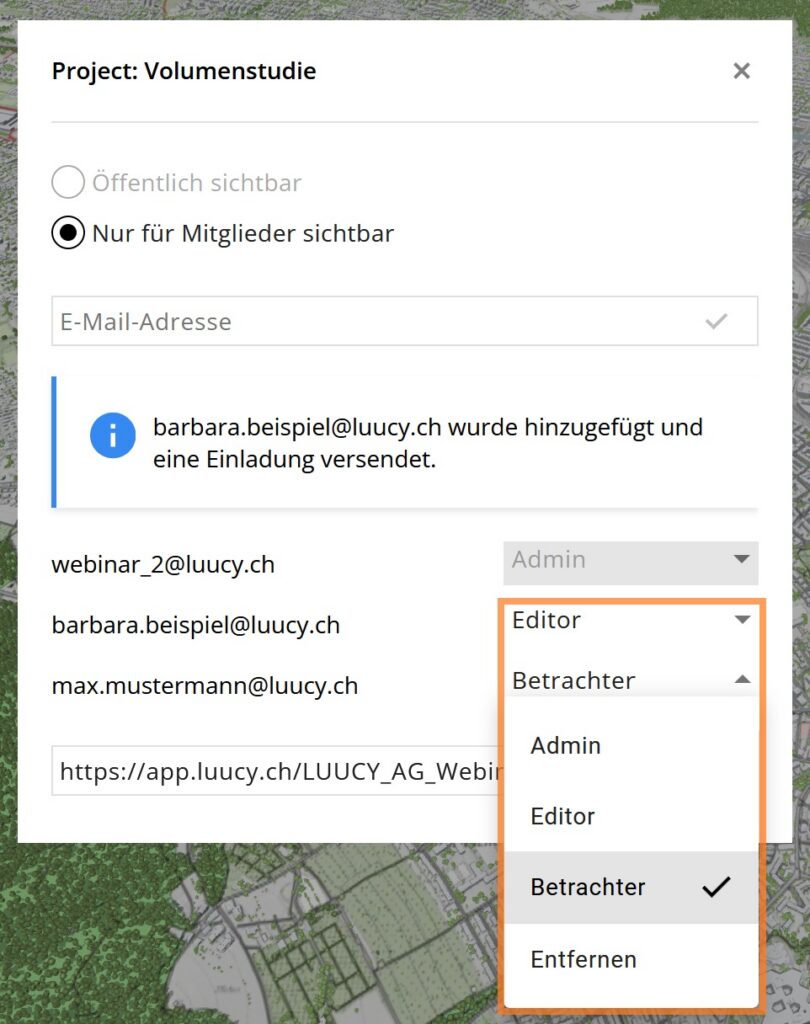Open the Admin role dropdown for webinar_2
Image resolution: width=810 pixels, height=1024 pixels.
click(x=630, y=561)
